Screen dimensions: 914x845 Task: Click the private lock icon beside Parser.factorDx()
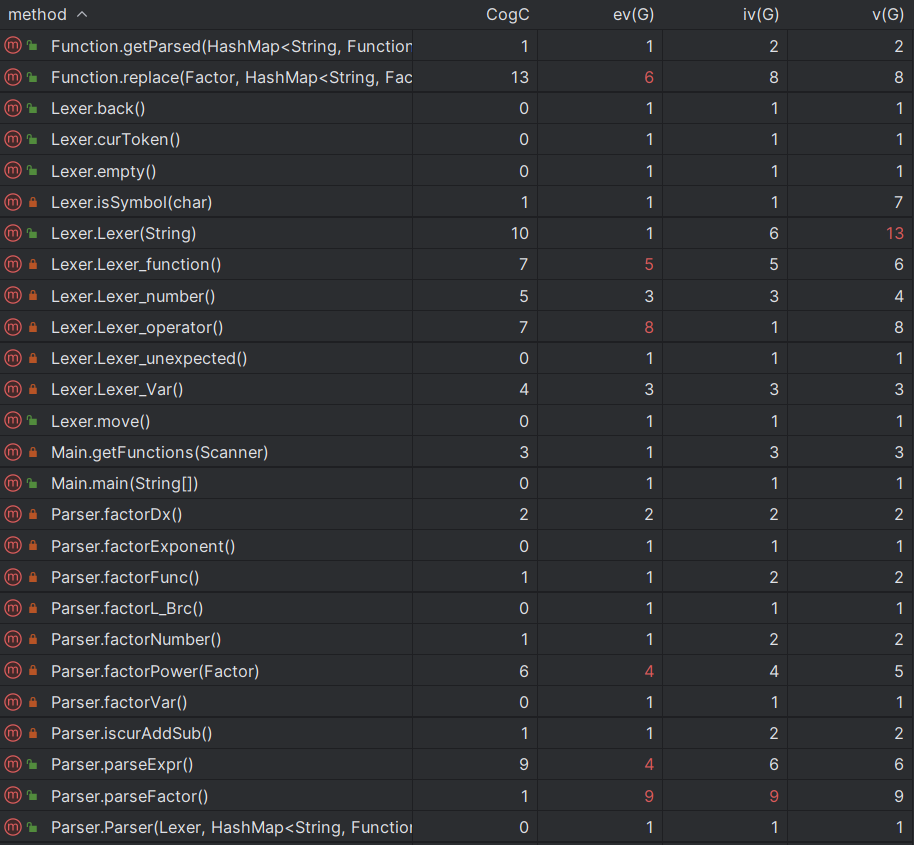coord(33,515)
